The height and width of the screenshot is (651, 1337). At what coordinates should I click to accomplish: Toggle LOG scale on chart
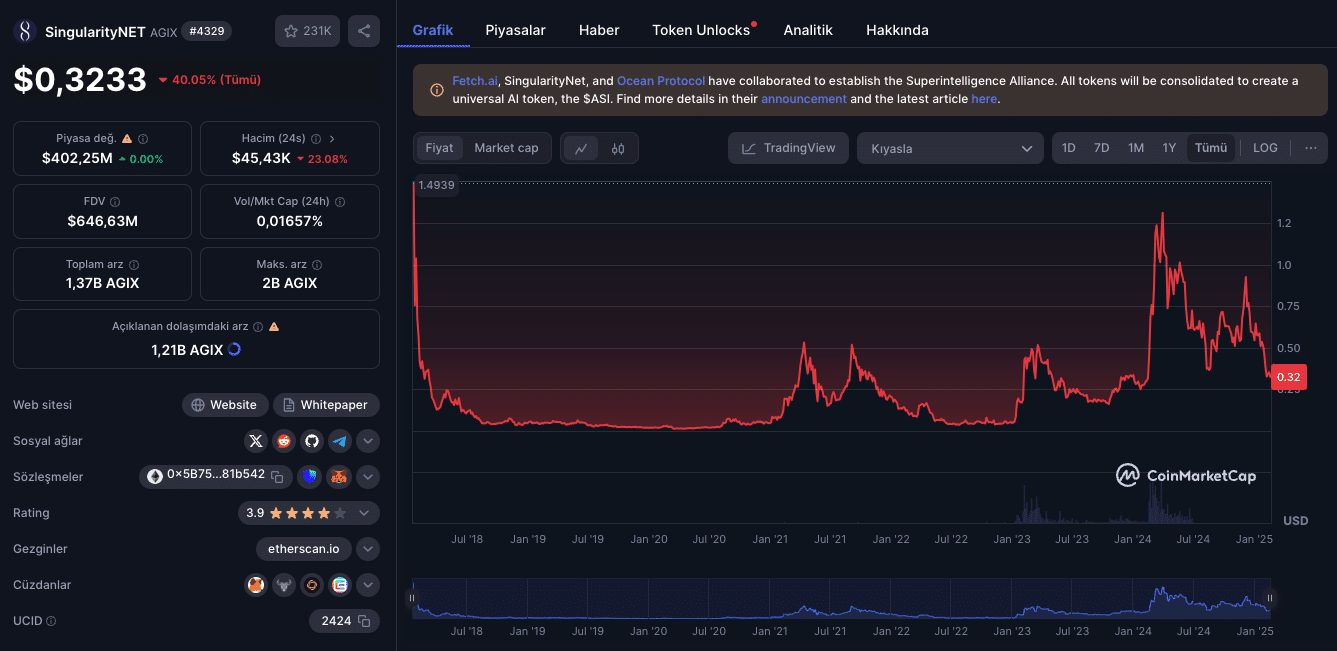pos(1265,148)
